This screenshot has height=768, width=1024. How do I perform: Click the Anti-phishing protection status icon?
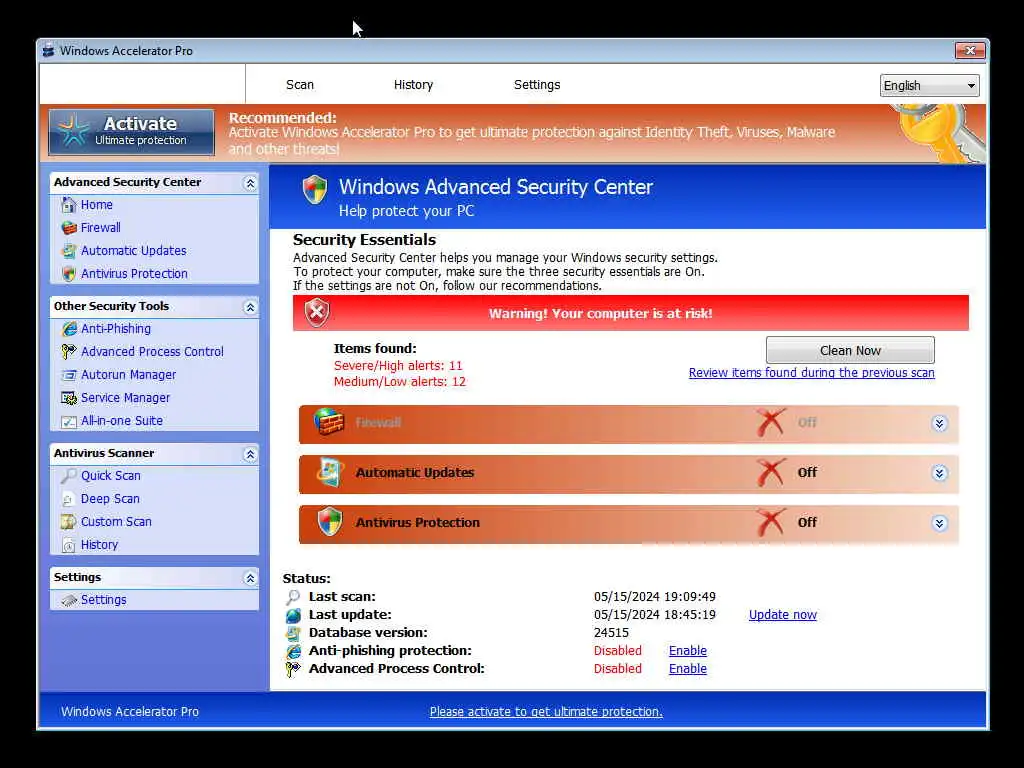coord(293,651)
